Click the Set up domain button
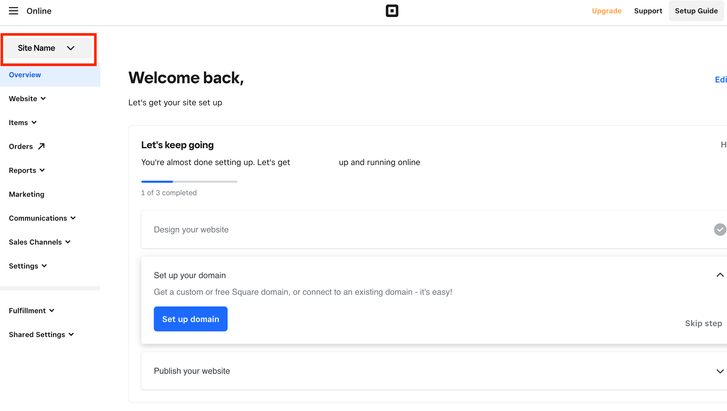The height and width of the screenshot is (411, 727). point(190,319)
